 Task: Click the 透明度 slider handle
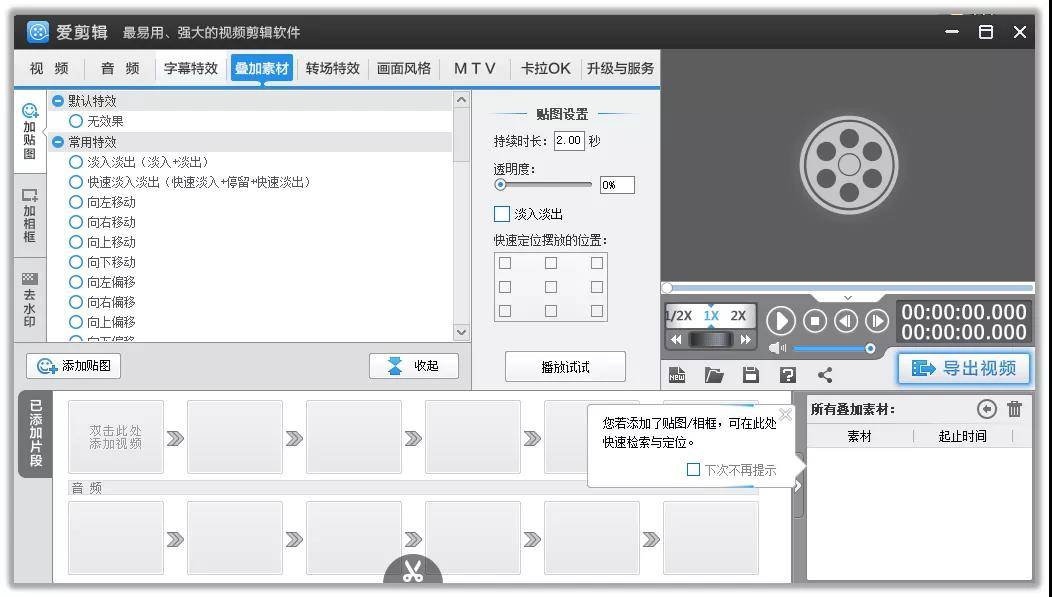pos(500,184)
